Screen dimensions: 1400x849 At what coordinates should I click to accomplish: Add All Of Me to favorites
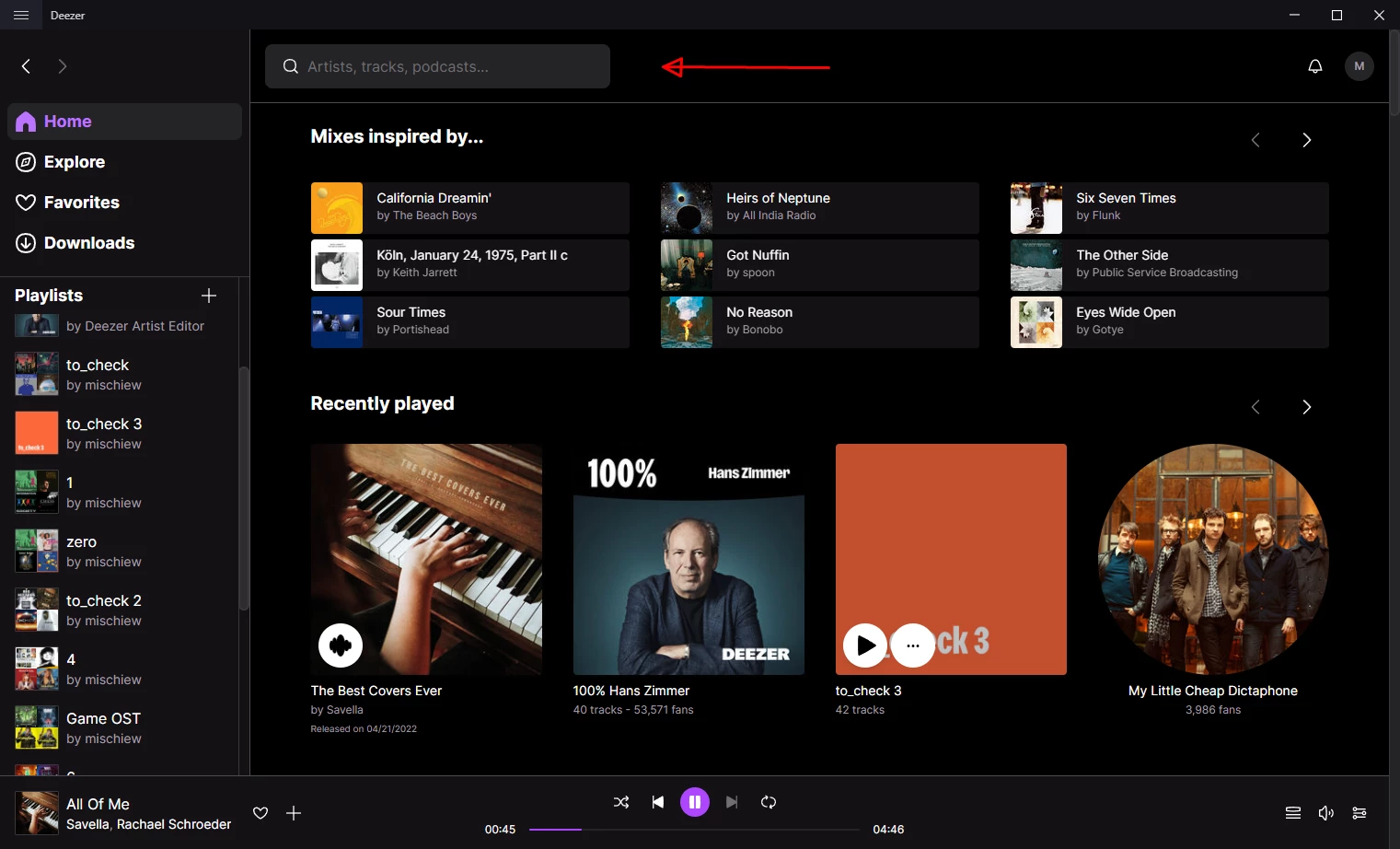pyautogui.click(x=260, y=813)
